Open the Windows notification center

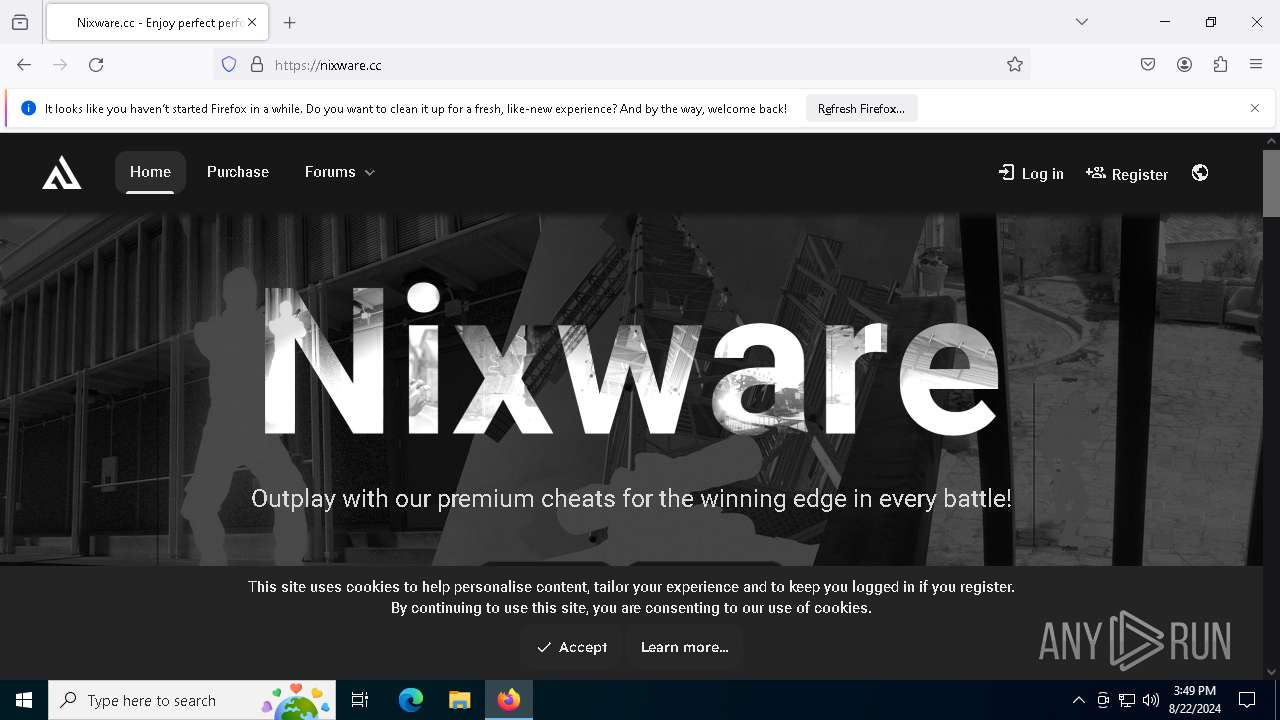point(1247,700)
